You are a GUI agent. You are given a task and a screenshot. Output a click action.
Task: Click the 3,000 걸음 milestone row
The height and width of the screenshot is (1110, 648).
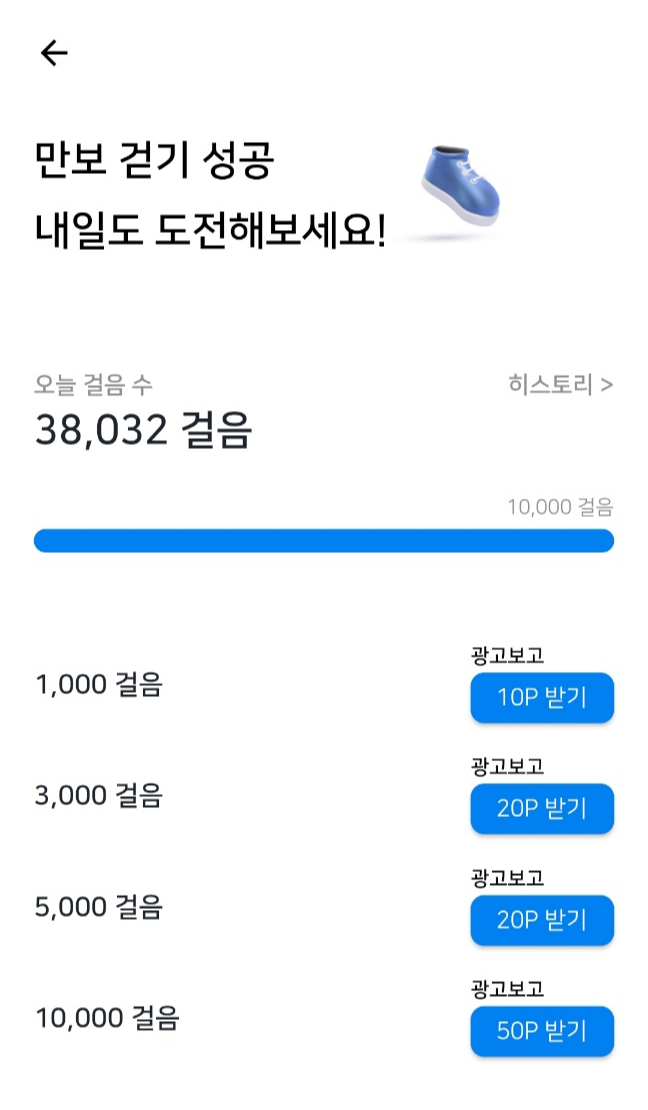click(x=96, y=796)
